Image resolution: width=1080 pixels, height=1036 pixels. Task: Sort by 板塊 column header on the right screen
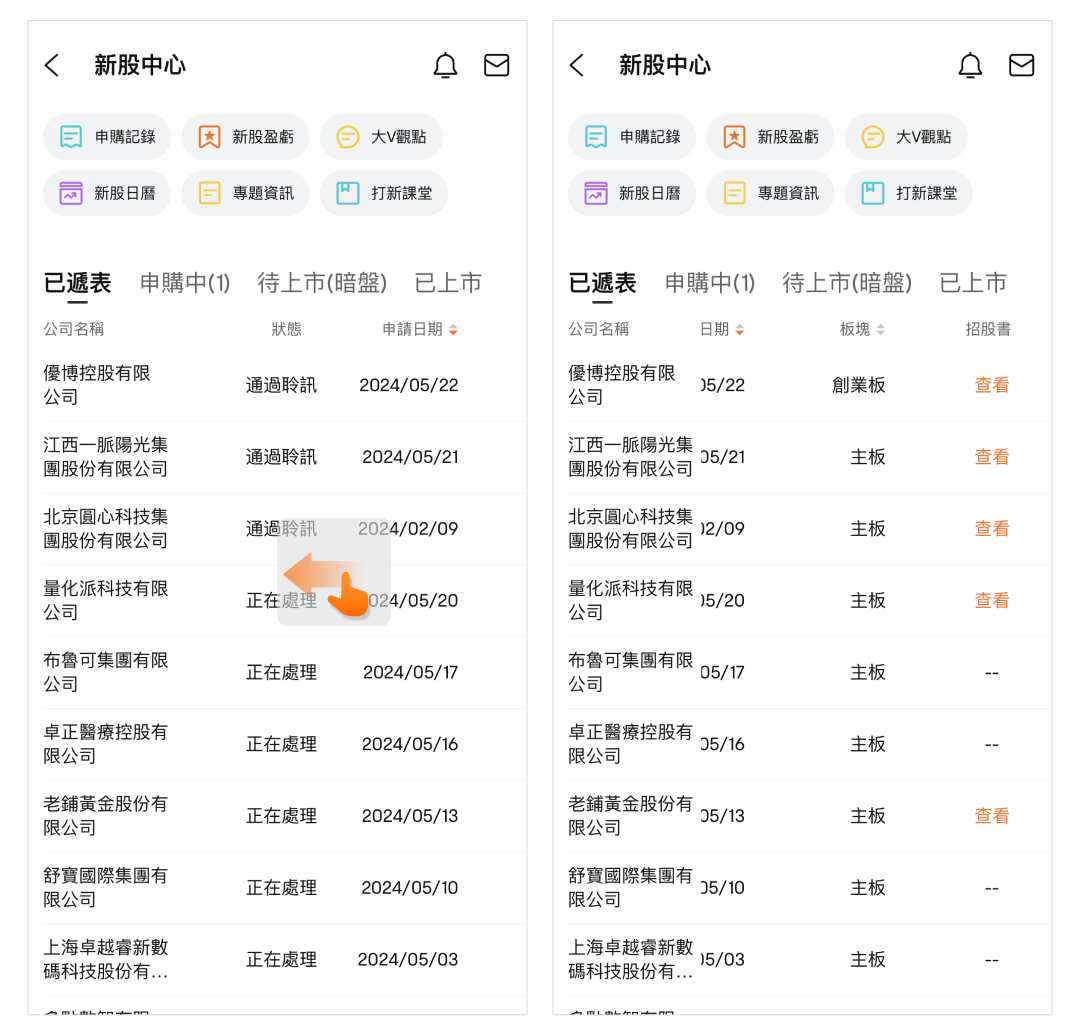862,329
